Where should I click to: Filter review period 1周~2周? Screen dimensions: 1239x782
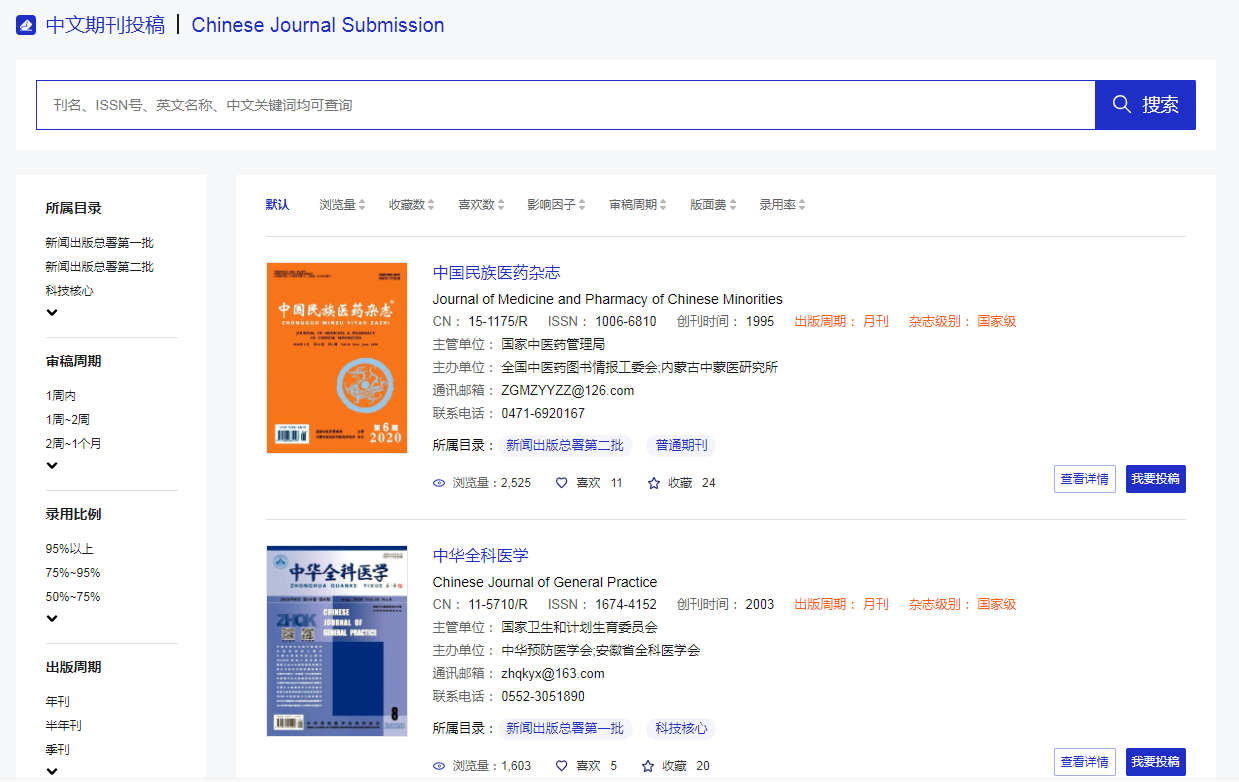point(67,420)
